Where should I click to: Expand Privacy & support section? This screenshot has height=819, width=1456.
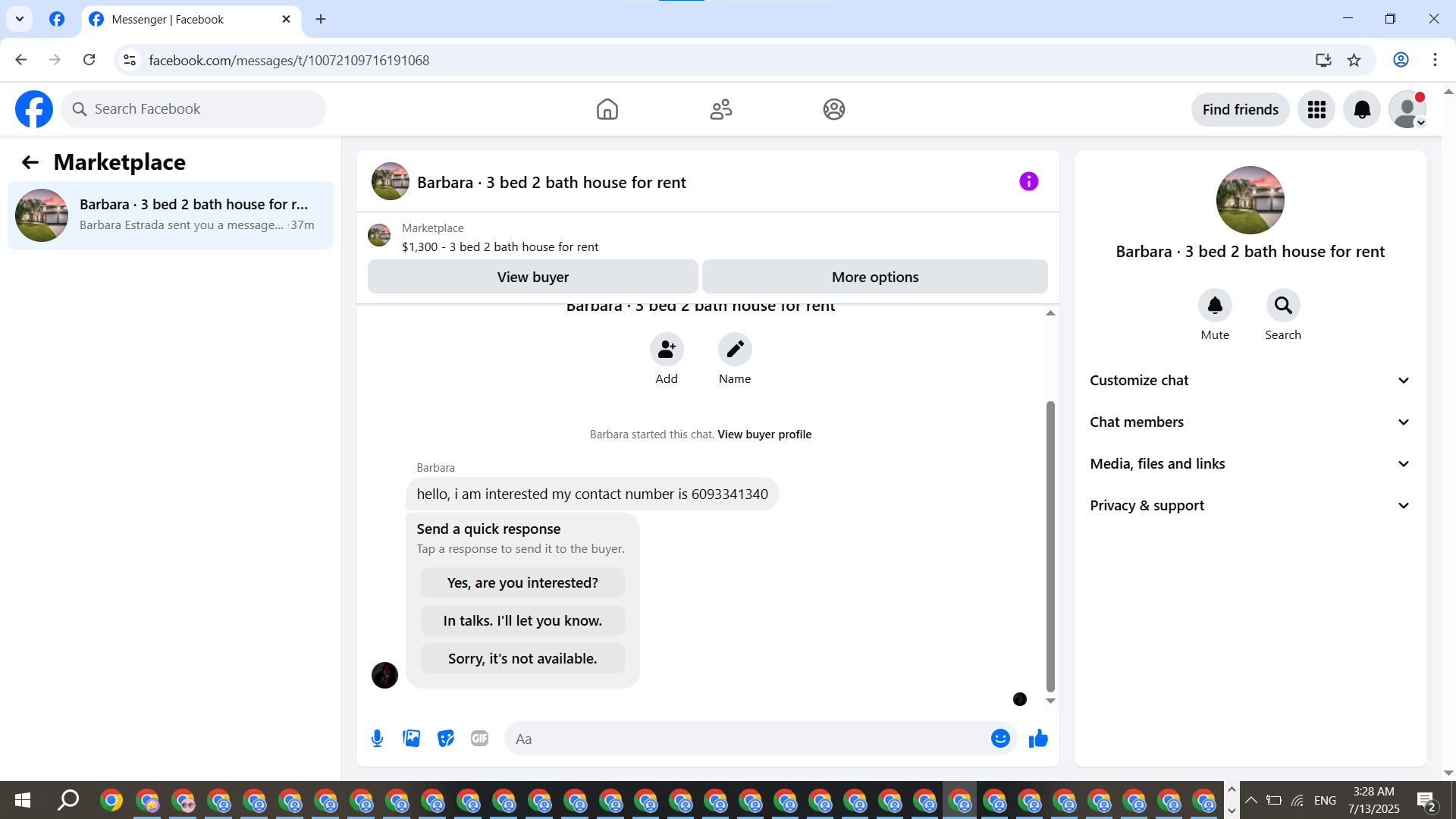1250,505
